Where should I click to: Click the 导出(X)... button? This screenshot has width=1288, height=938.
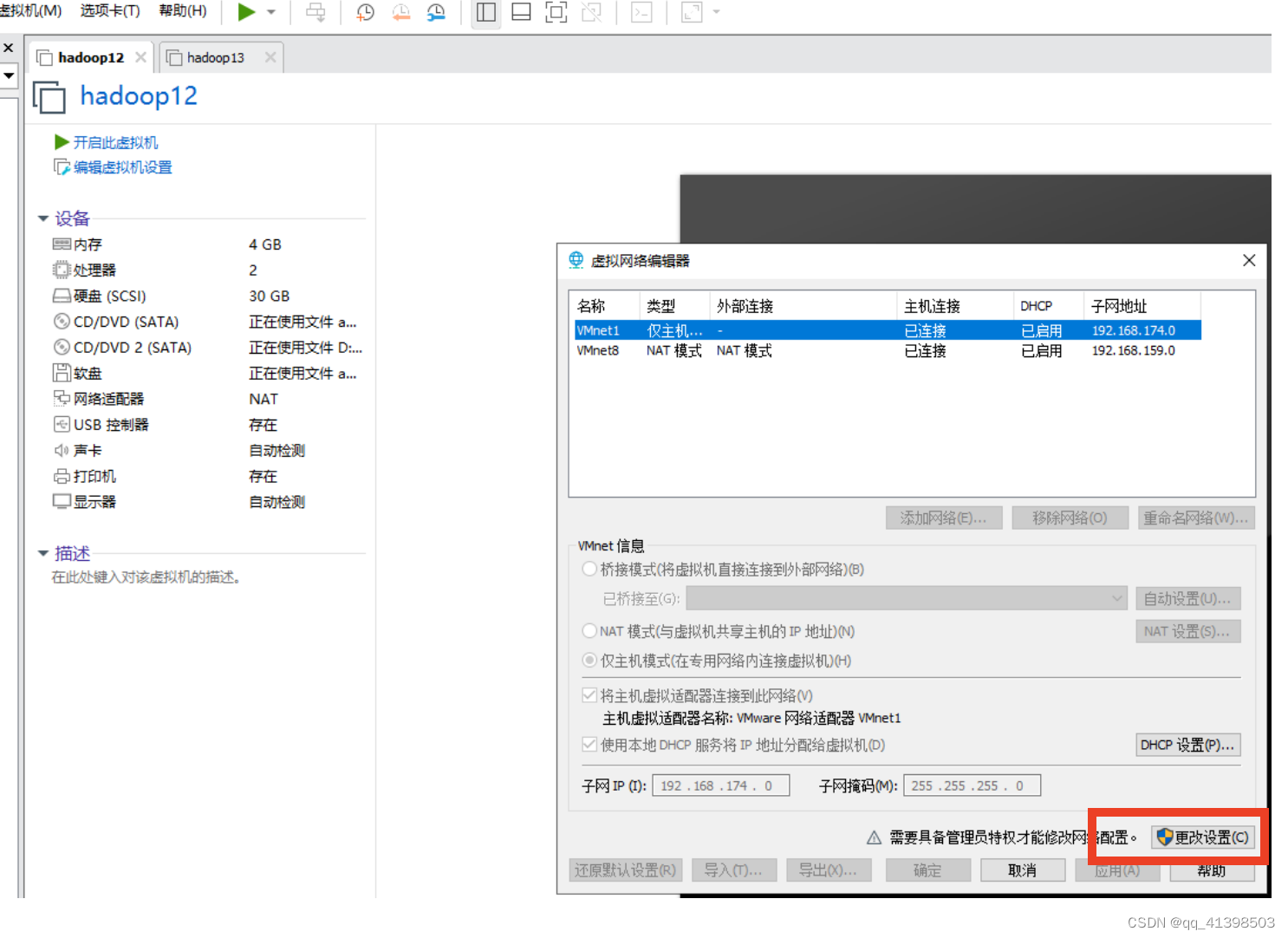tap(828, 870)
